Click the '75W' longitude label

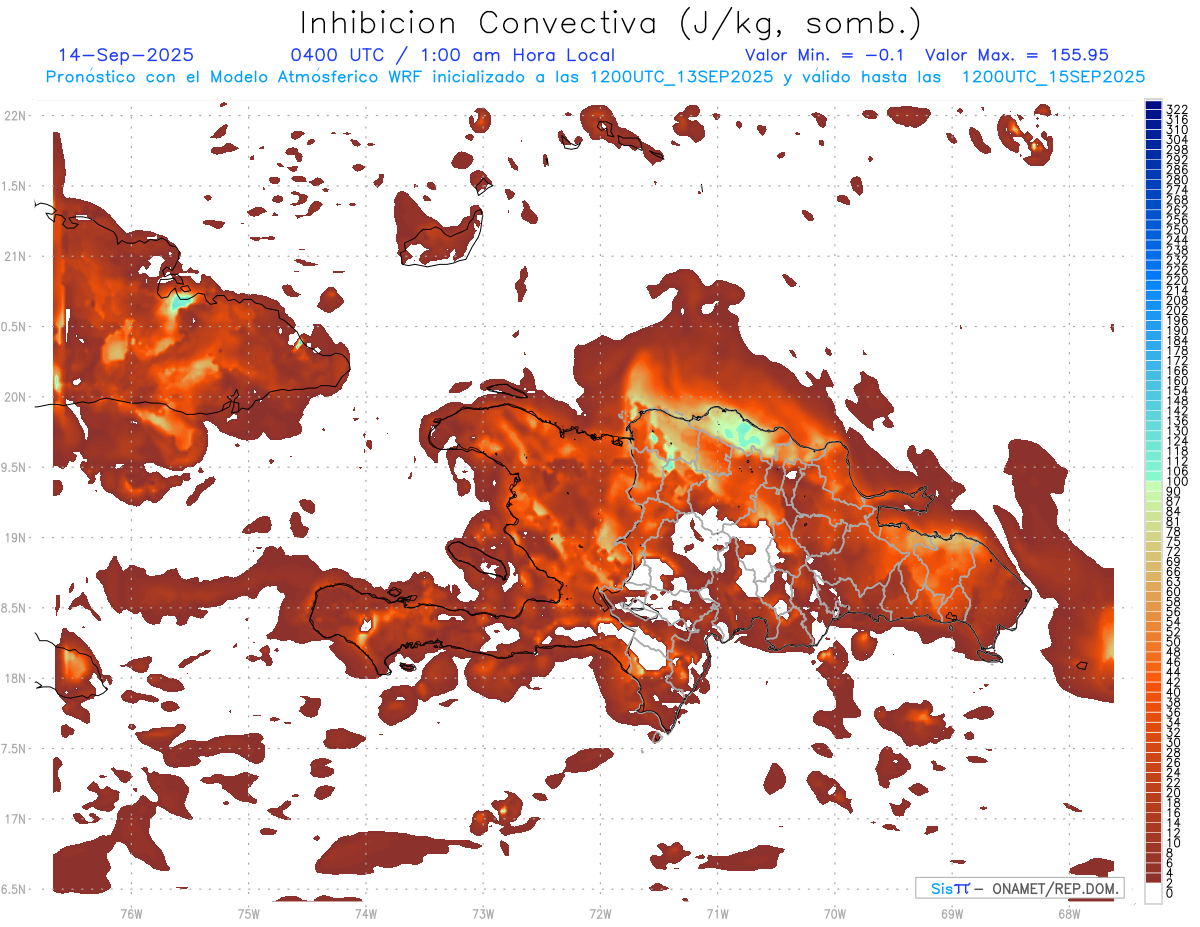[249, 912]
